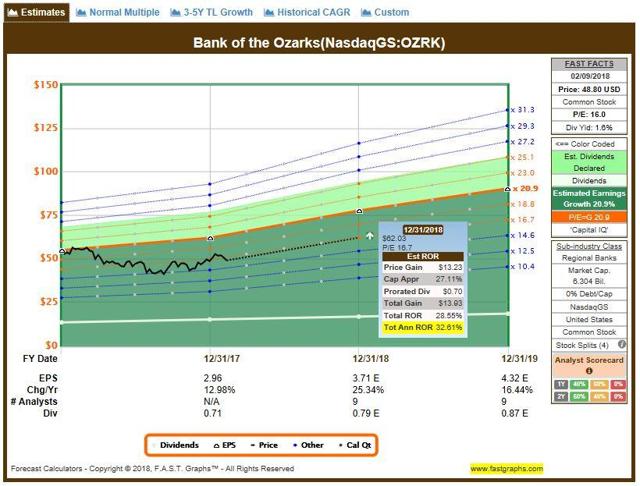Toggle Cal Qt in the chart legend
This screenshot has height=486, width=640.
pyautogui.click(x=355, y=445)
